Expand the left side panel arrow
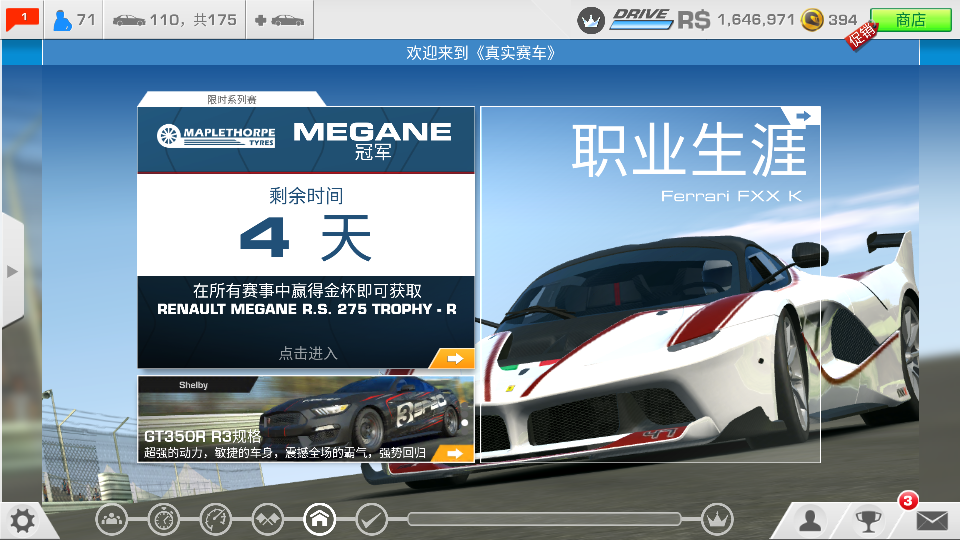 pyautogui.click(x=12, y=271)
